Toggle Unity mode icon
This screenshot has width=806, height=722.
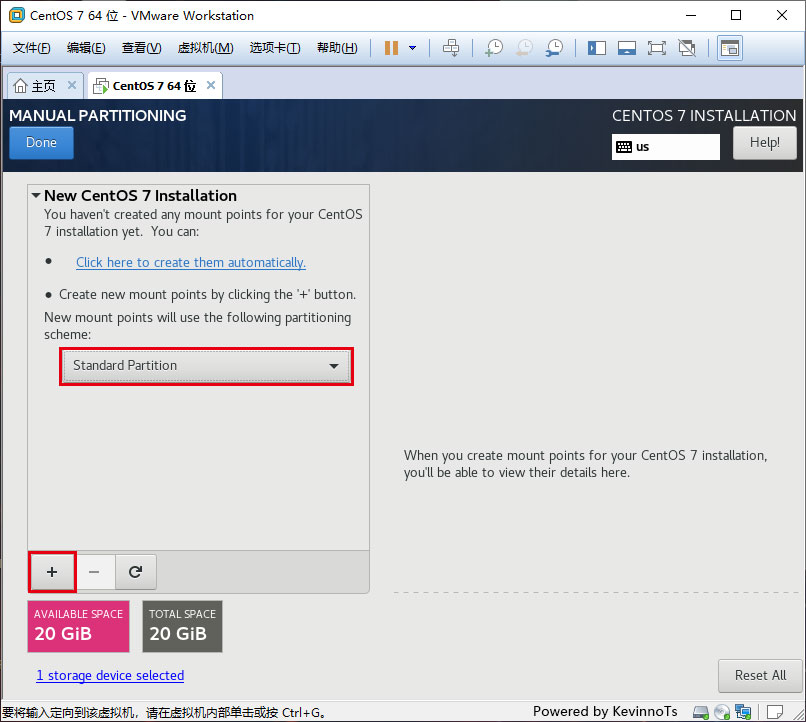click(x=687, y=48)
